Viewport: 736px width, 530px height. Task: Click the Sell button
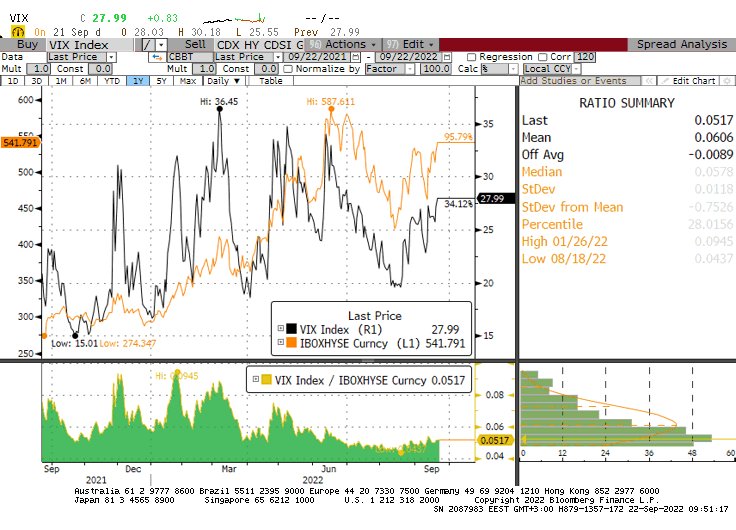tap(192, 45)
